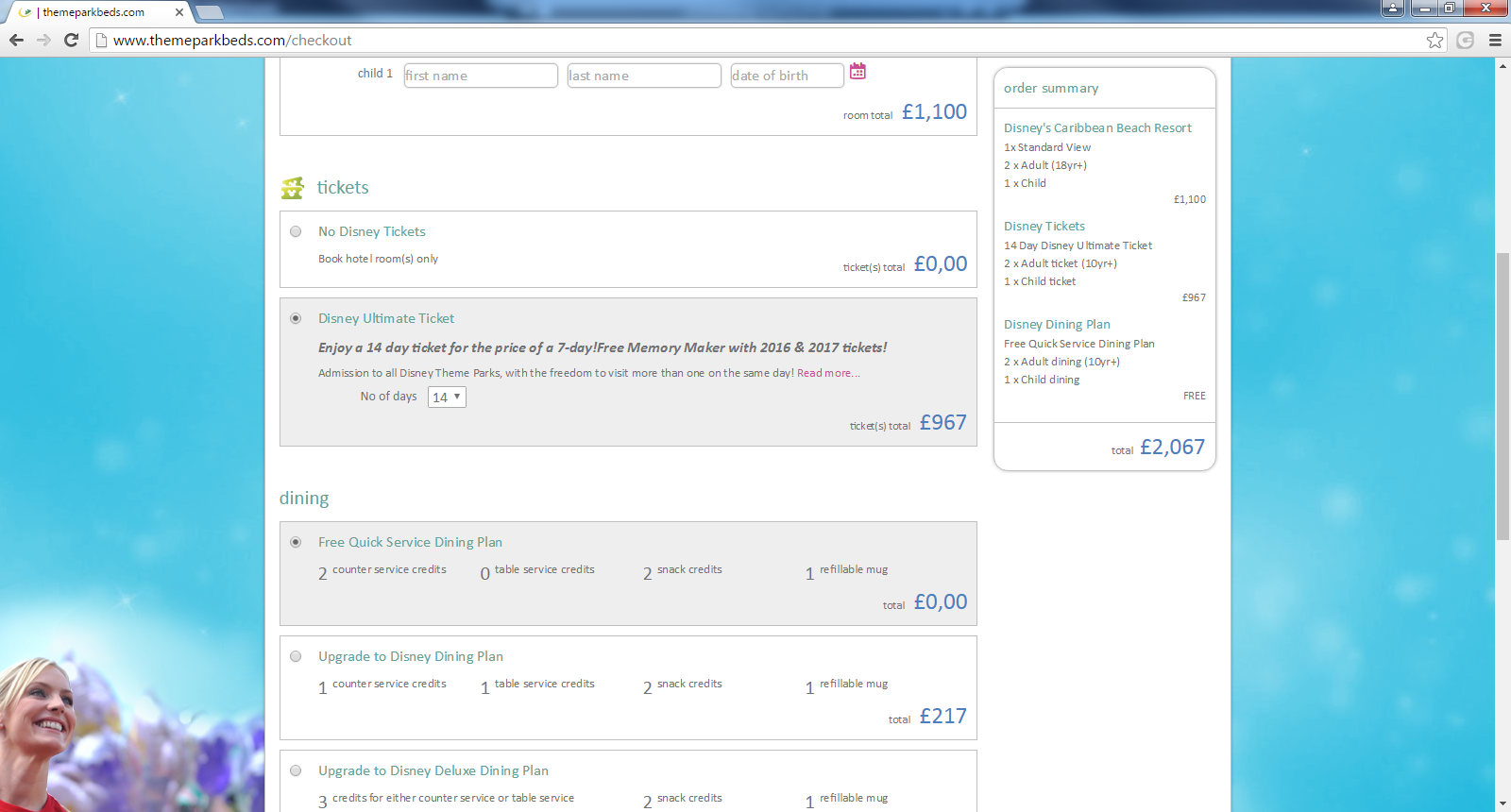Click the tickets section icon
This screenshot has width=1511, height=812.
293,188
